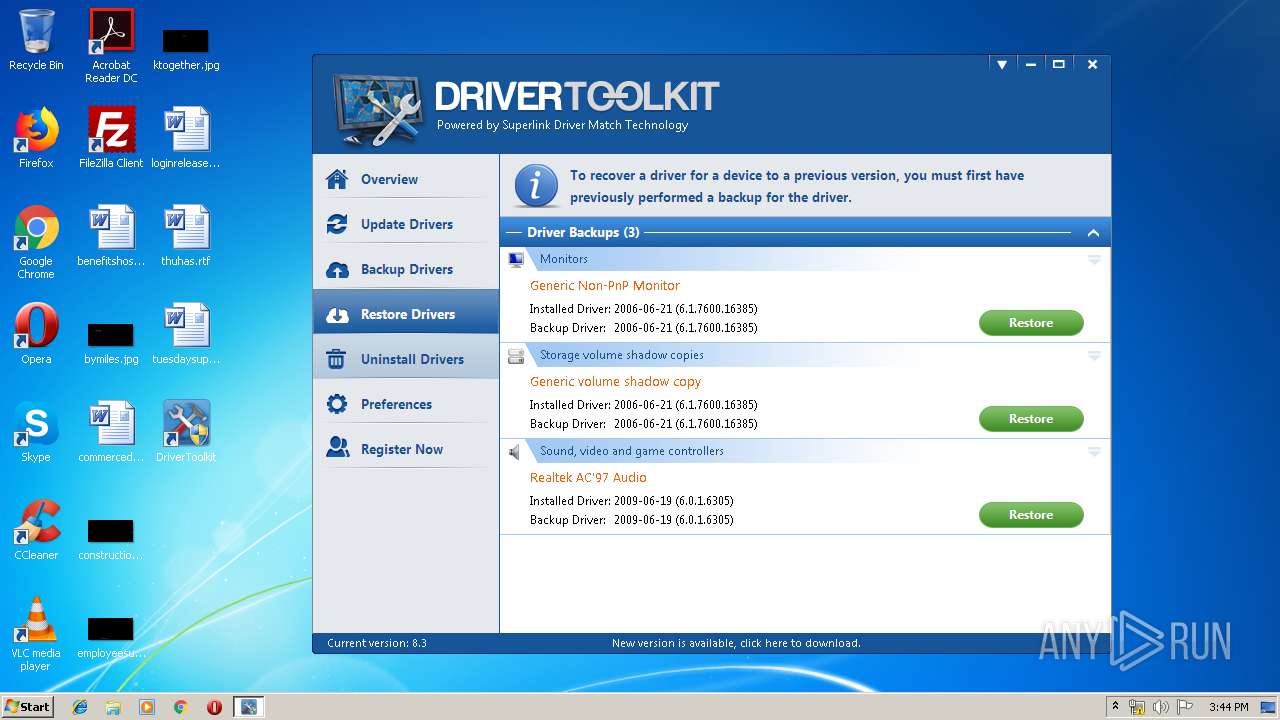The height and width of the screenshot is (720, 1280).
Task: Select Restore Drivers in sidebar
Action: 406,314
